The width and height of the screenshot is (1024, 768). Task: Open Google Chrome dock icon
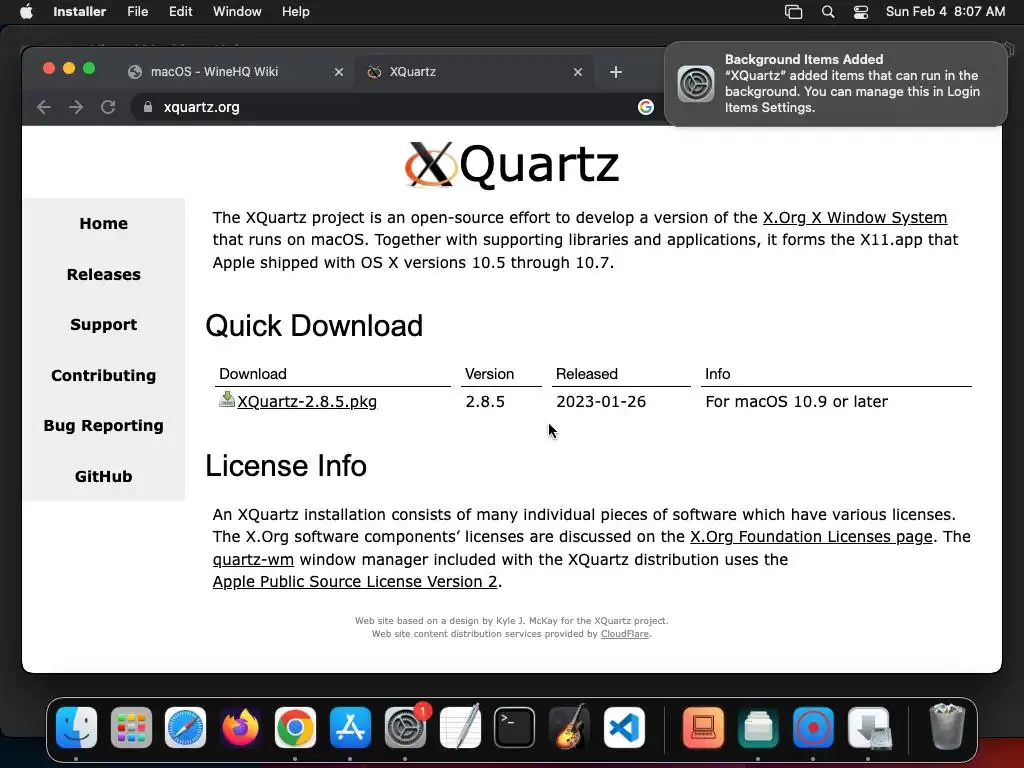295,728
